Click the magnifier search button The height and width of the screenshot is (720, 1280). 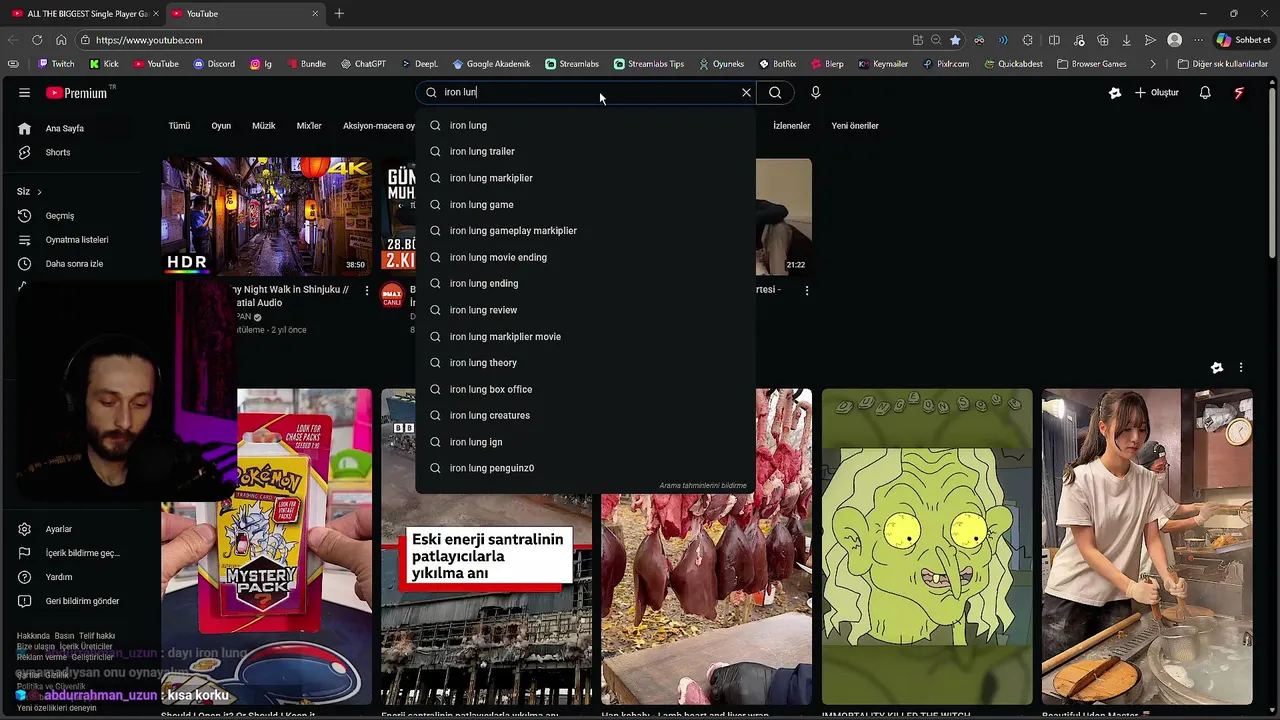(775, 92)
